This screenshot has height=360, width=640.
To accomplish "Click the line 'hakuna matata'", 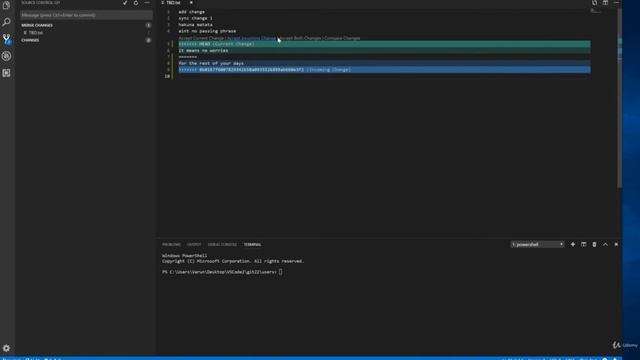I will [x=196, y=25].
